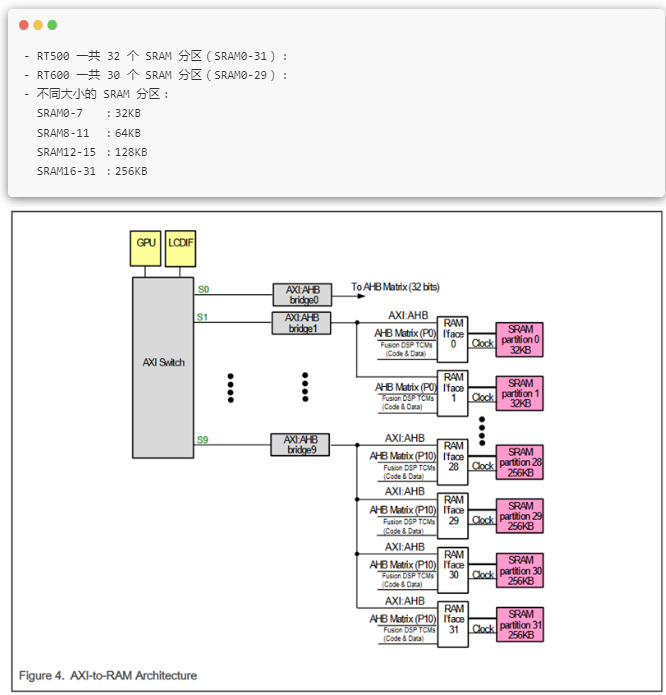Click the SRAM16-31 : 256KB line
Viewport: 666px width, 695px height.
(92, 171)
